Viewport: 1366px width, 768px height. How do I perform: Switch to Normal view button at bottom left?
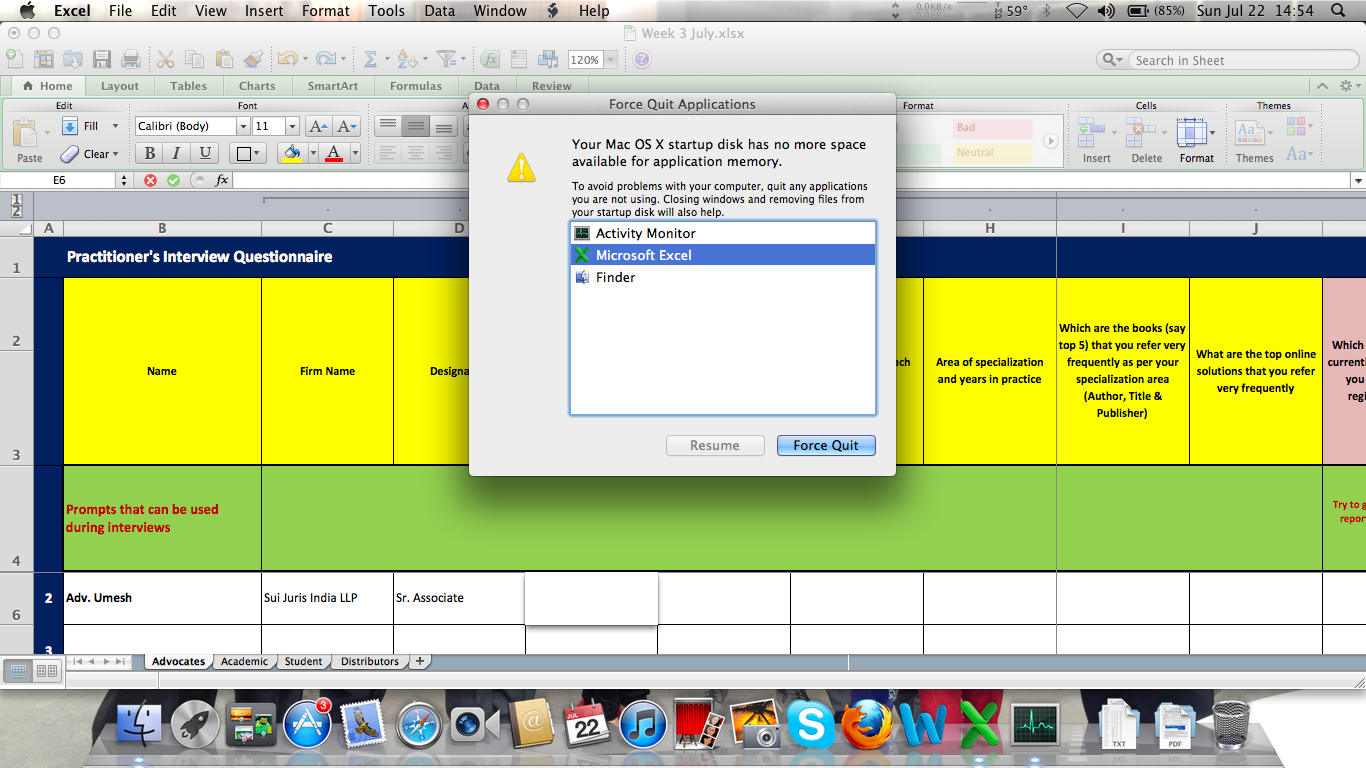(18, 671)
